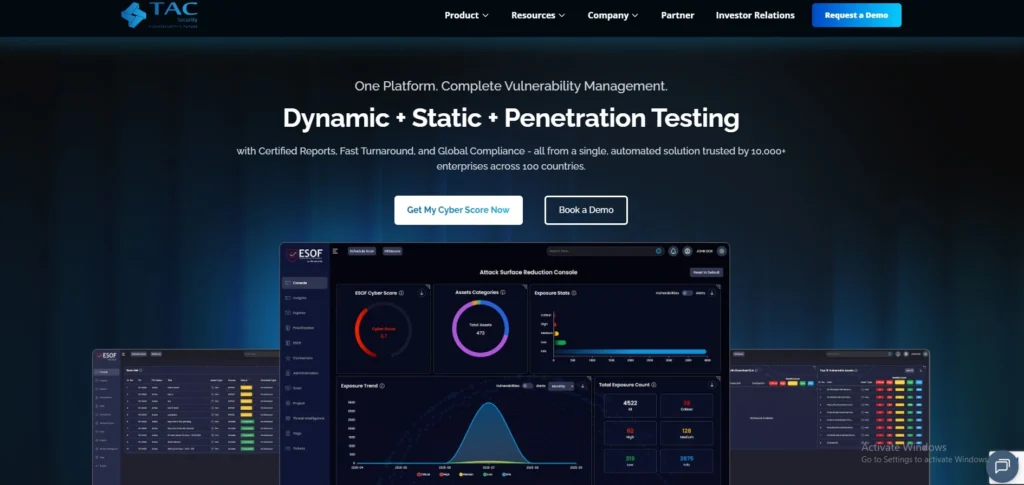Image resolution: width=1024 pixels, height=485 pixels.
Task: Toggle the Medium legend in Exposure Trend
Action: point(468,475)
